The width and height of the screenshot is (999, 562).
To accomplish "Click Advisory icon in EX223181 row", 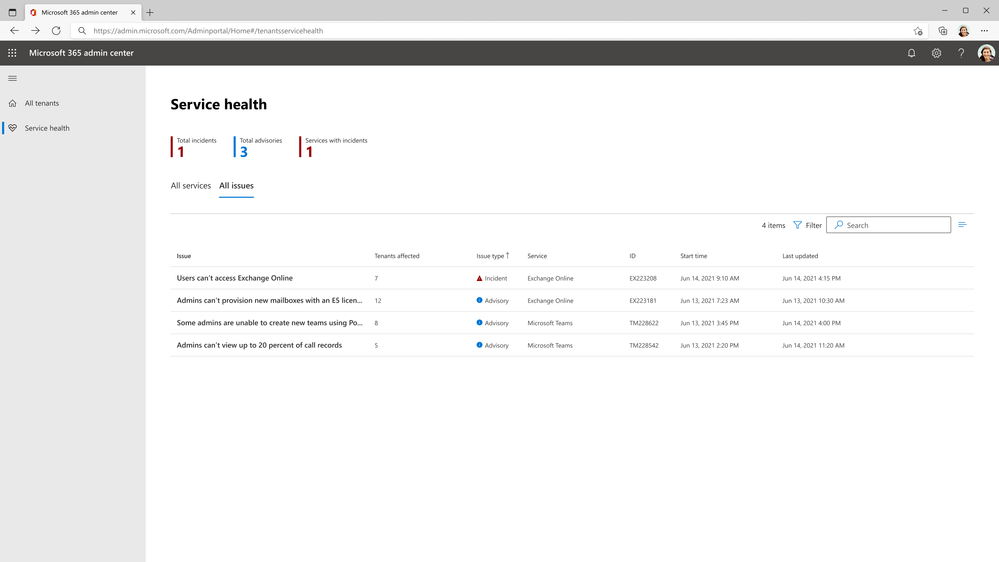I will [479, 300].
